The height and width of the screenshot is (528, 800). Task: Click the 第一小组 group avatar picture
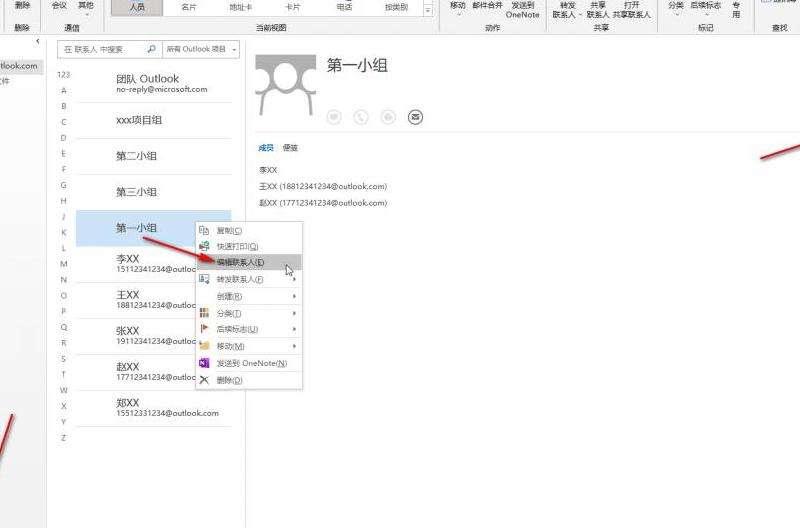coord(285,85)
